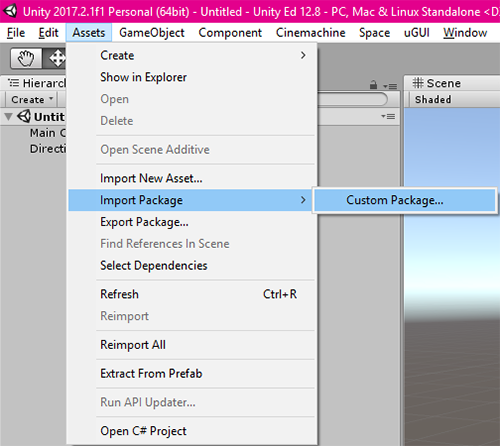
Task: Open the Window menu
Action: pyautogui.click(x=465, y=33)
